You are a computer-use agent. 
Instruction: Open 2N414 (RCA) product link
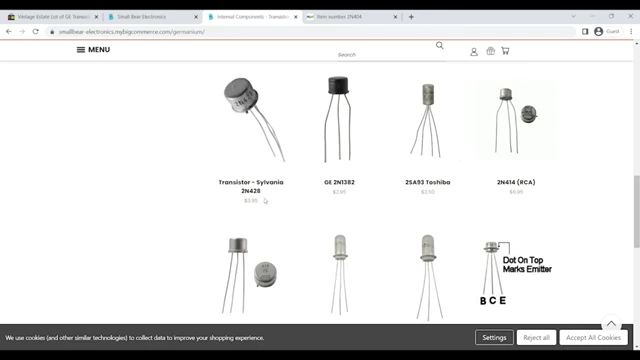[x=516, y=182]
